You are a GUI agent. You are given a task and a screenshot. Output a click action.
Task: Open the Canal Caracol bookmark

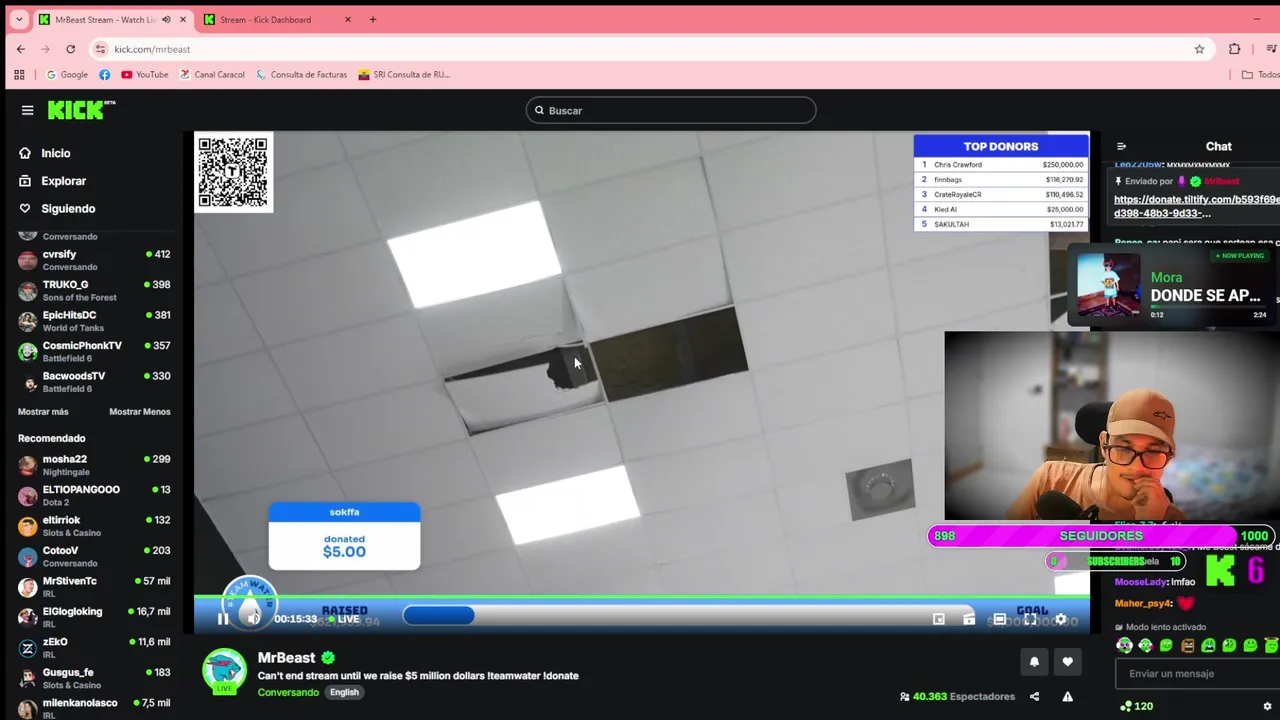pos(212,74)
